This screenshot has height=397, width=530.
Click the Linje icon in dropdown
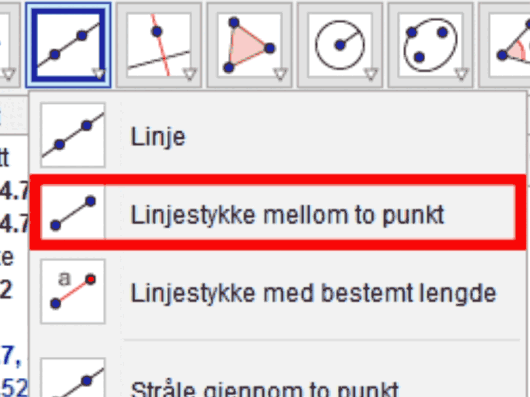tap(73, 135)
